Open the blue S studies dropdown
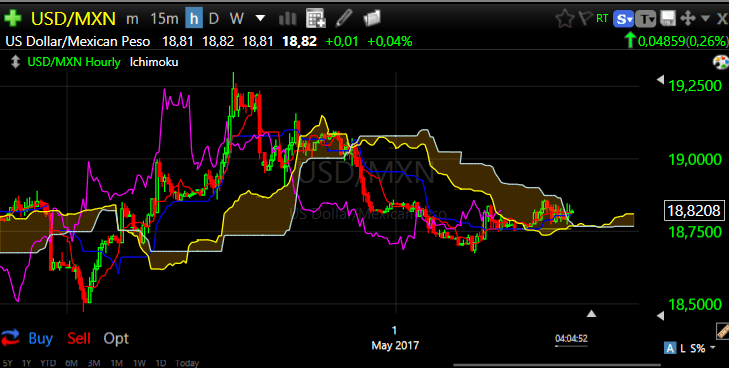This screenshot has height=368, width=729. tap(623, 19)
